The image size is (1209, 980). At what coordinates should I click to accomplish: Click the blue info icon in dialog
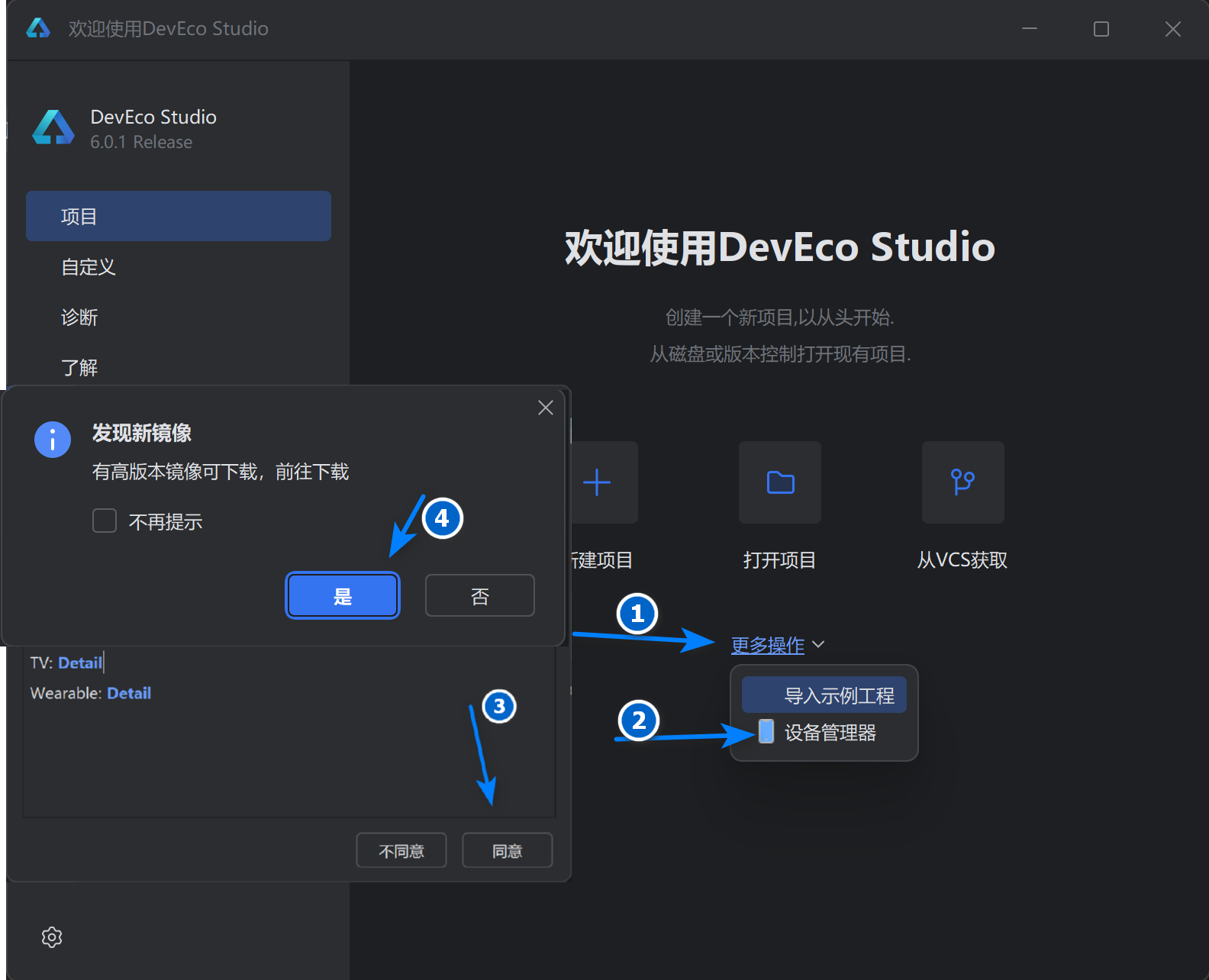tap(53, 440)
